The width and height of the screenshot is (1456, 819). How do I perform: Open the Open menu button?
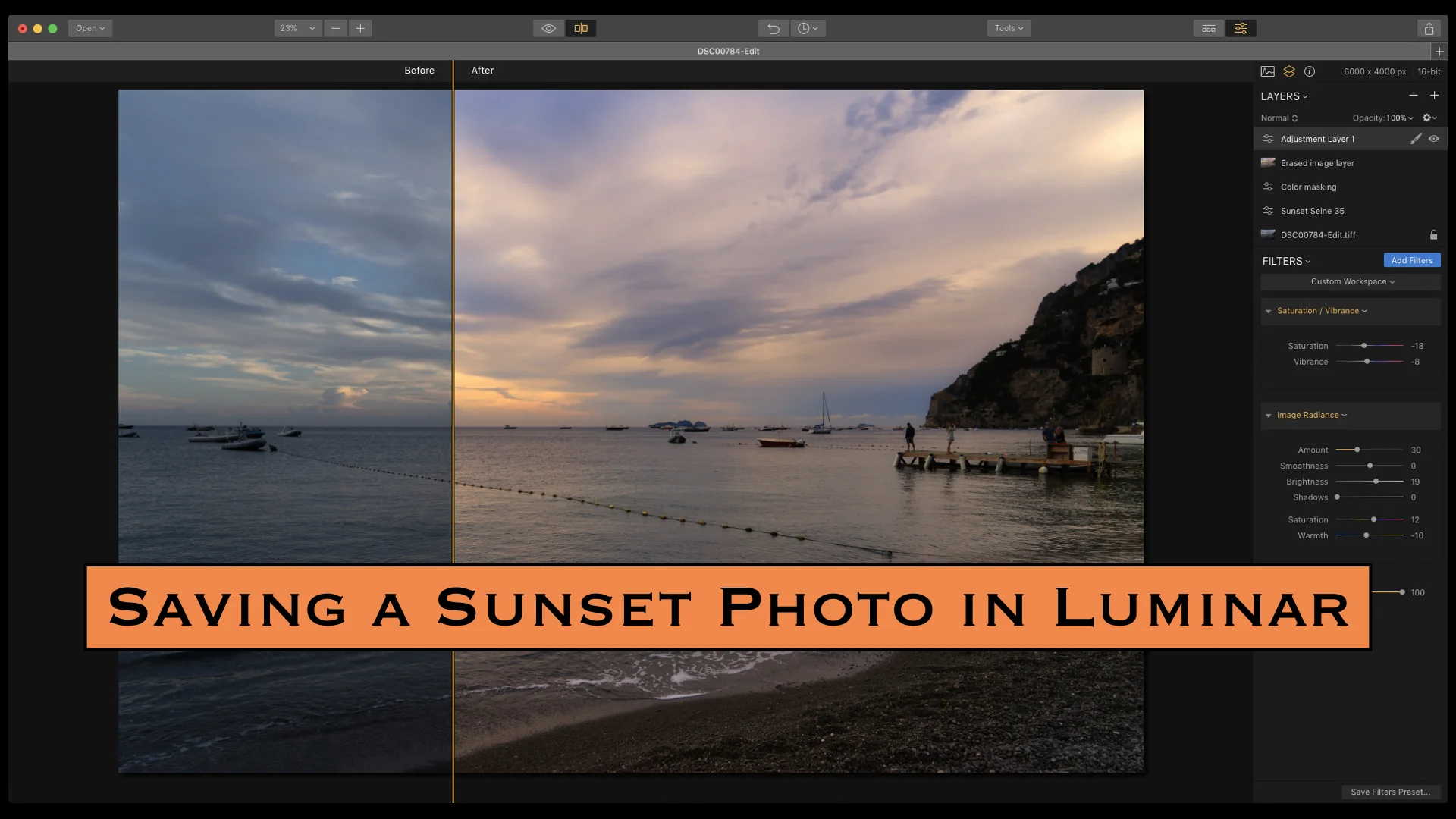click(89, 28)
